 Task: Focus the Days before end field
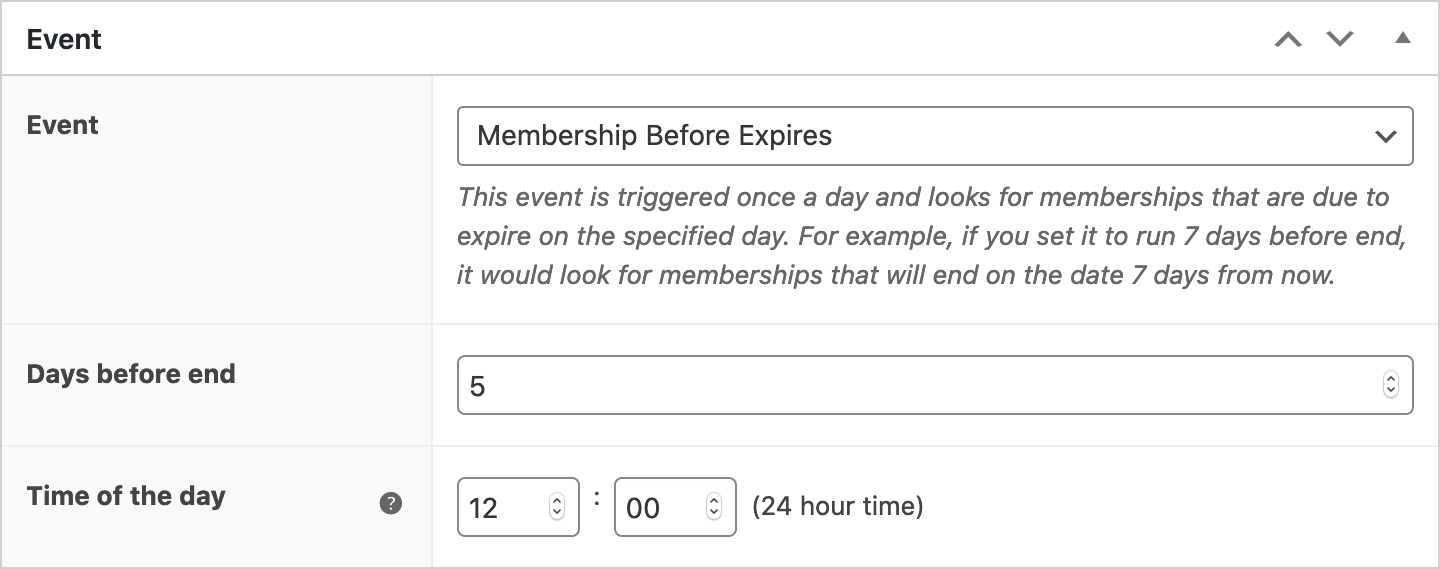pos(900,385)
